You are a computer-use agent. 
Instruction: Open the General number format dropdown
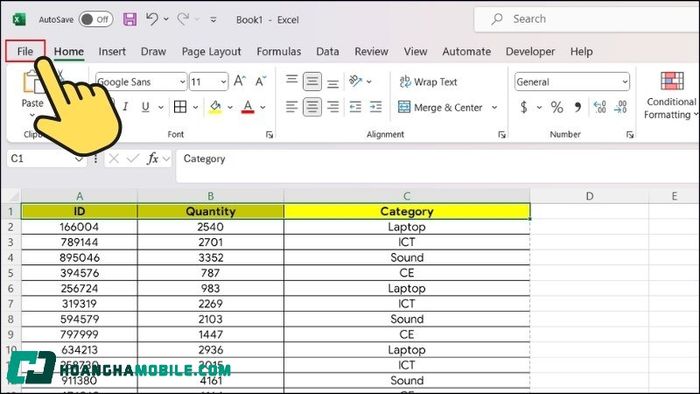pyautogui.click(x=572, y=82)
